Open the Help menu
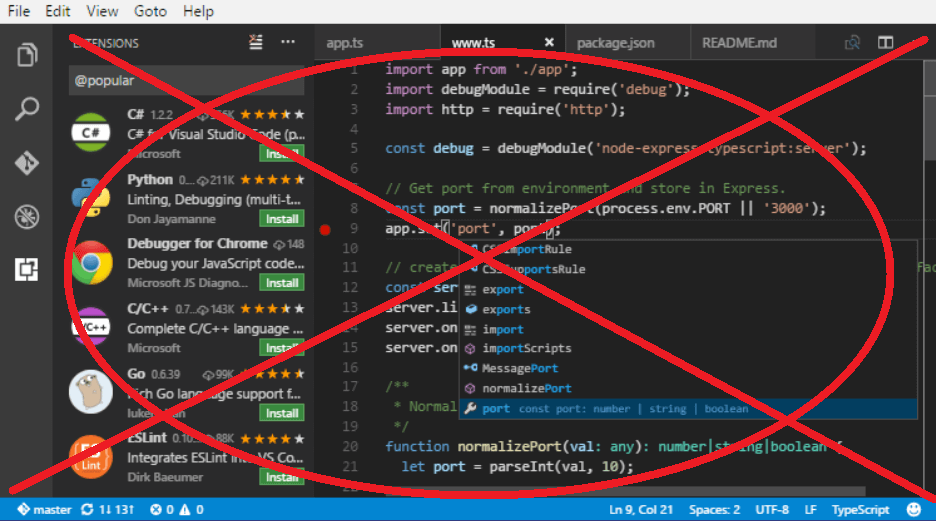This screenshot has height=521, width=936. click(198, 11)
